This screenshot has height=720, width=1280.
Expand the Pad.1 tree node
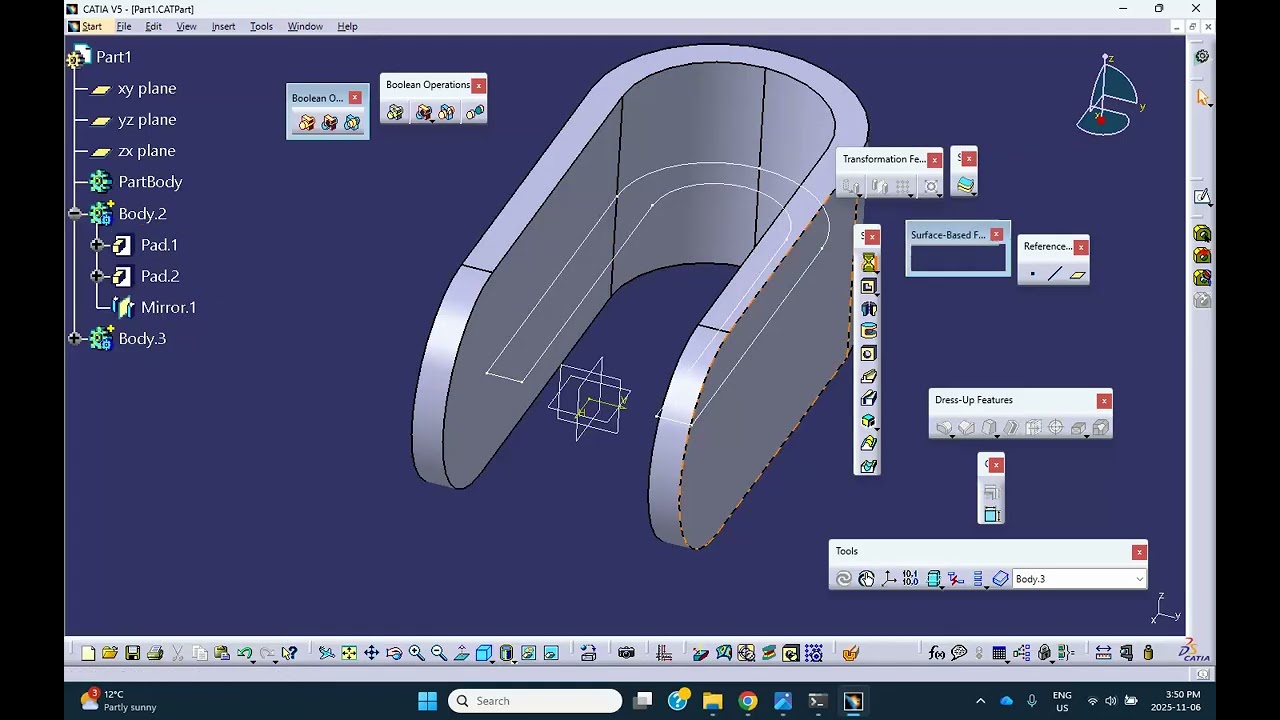tap(97, 245)
